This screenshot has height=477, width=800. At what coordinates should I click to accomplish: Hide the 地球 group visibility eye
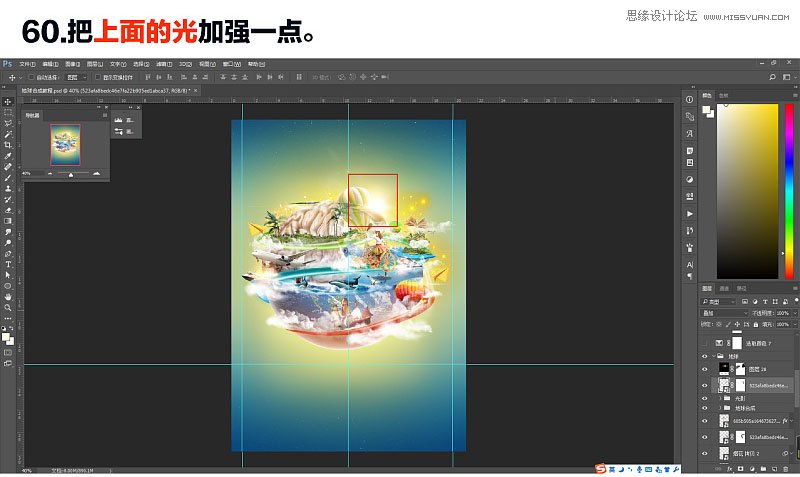705,356
